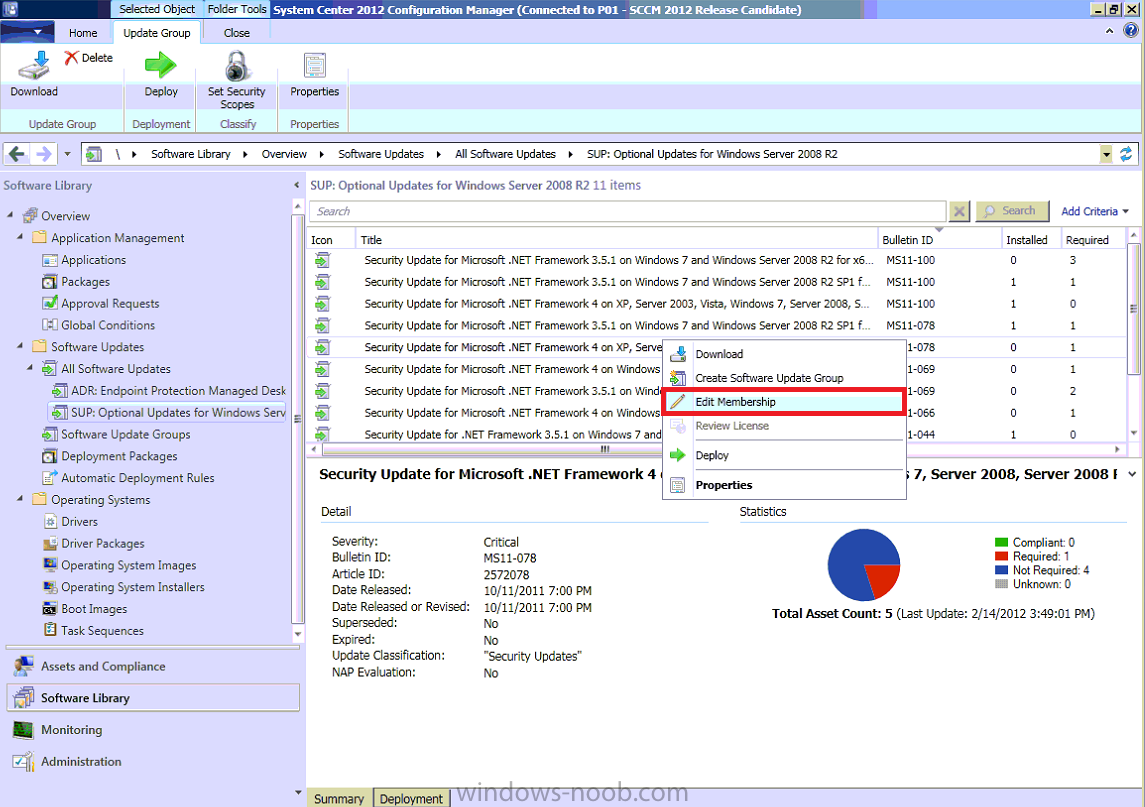Click the Boot Images icon
The image size is (1145, 807).
pyautogui.click(x=50, y=609)
